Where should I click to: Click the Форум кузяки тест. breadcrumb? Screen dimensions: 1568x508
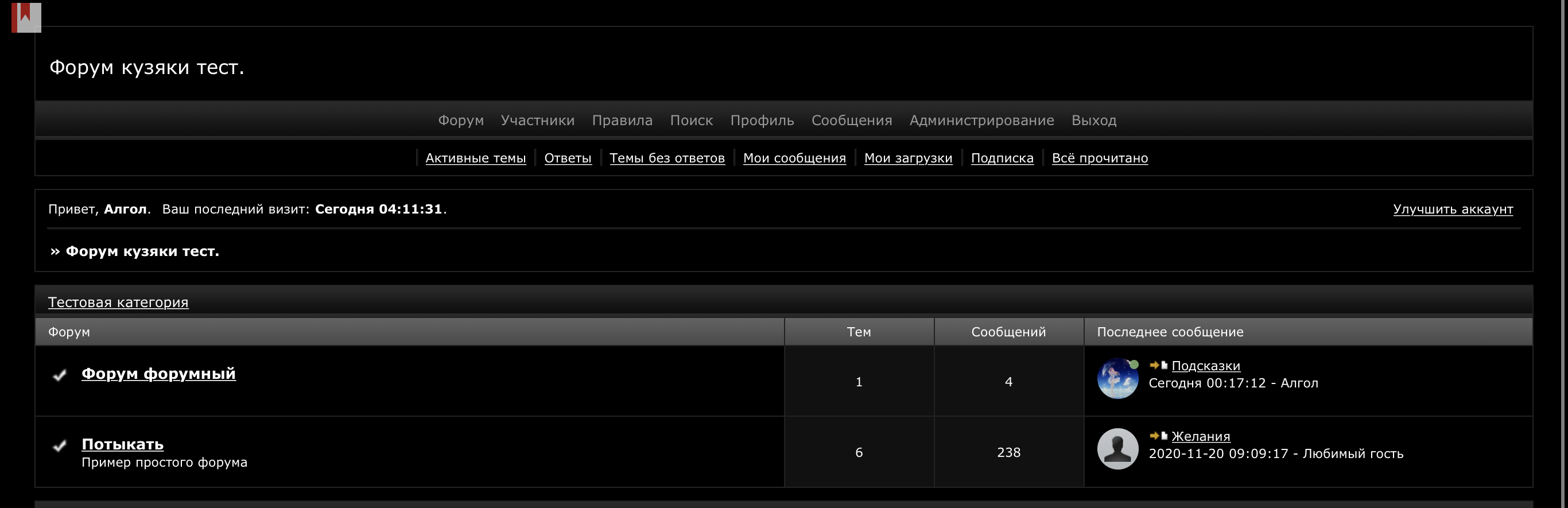pyautogui.click(x=142, y=251)
